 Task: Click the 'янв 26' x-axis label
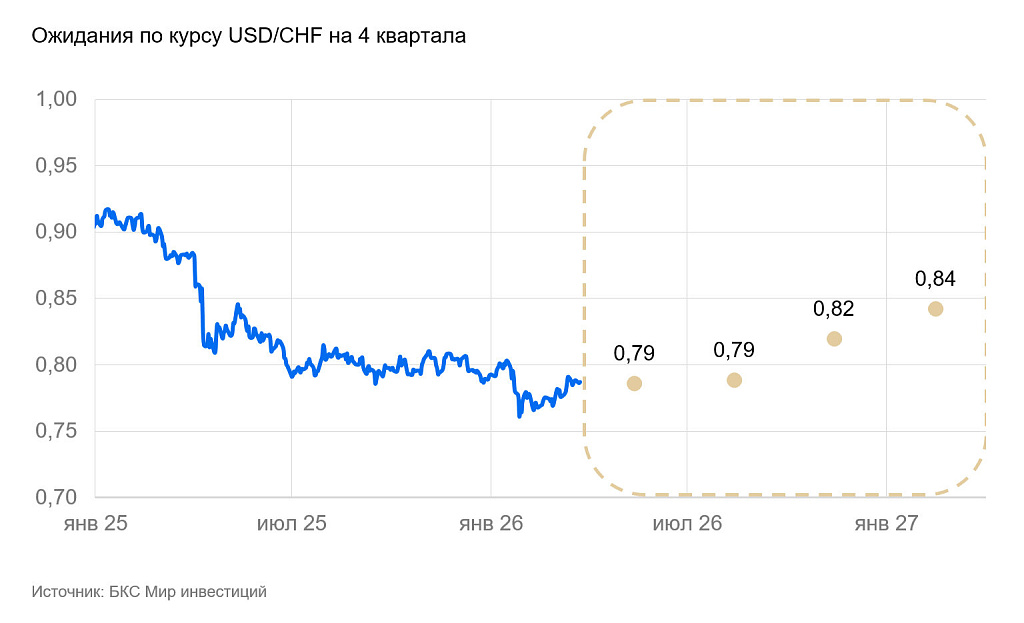tap(491, 524)
